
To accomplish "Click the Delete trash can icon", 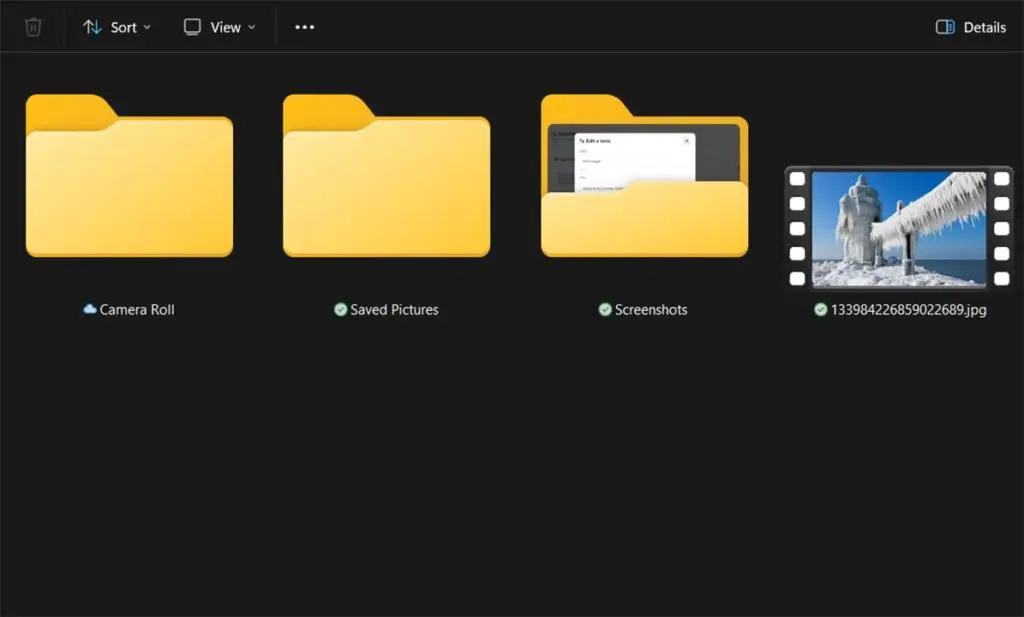I will [33, 27].
